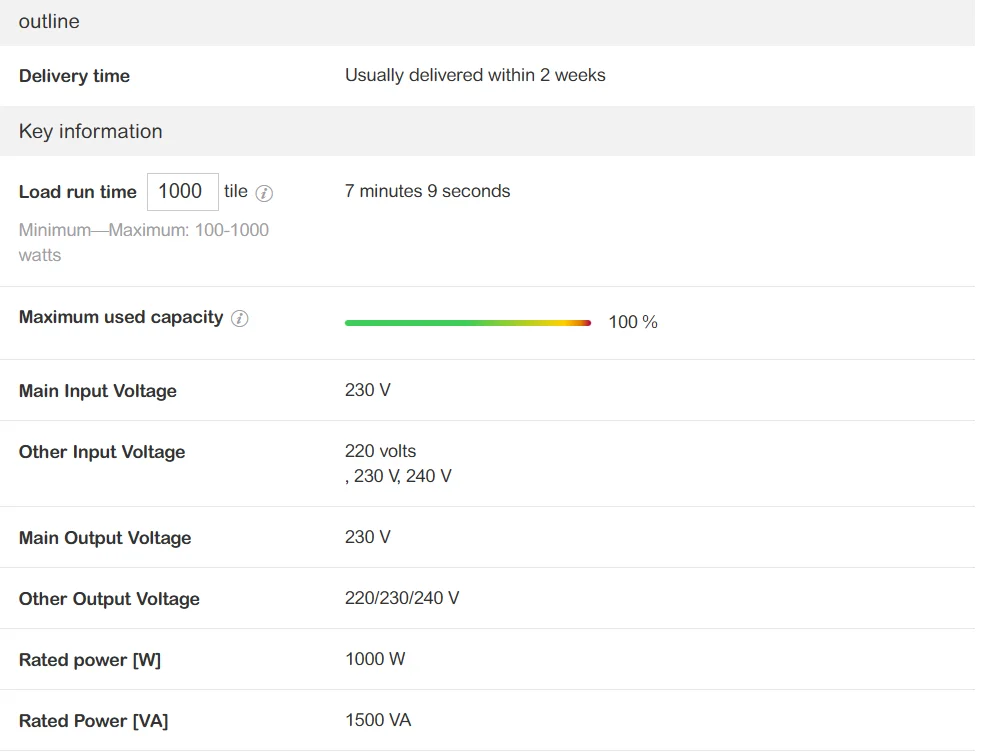Select the Delivery time label
This screenshot has width=981, height=753.
pyautogui.click(x=74, y=76)
